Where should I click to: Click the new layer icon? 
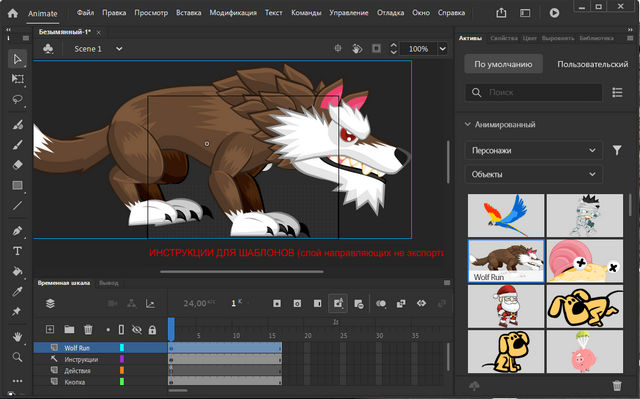tap(50, 329)
